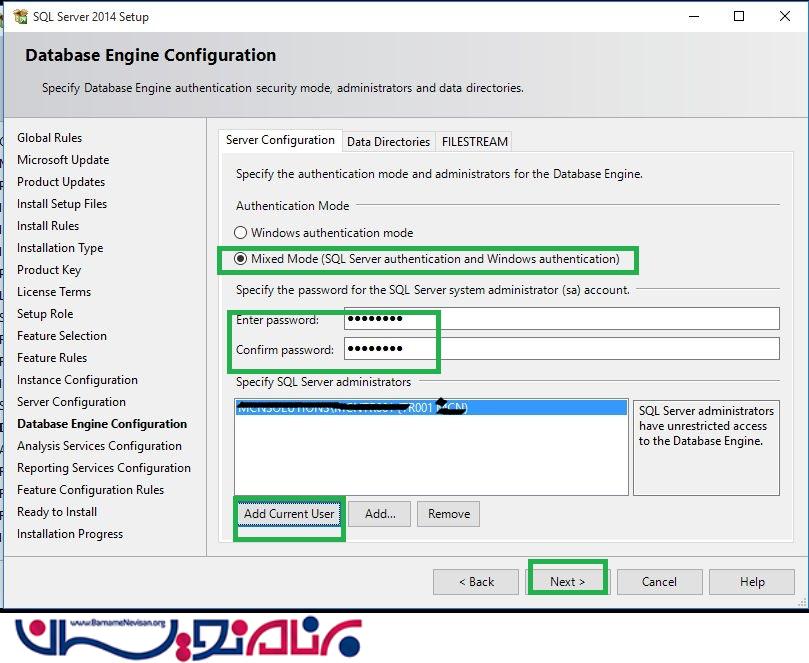Click the SQL Server administrators description text
This screenshot has width=809, height=663.
pos(706,426)
